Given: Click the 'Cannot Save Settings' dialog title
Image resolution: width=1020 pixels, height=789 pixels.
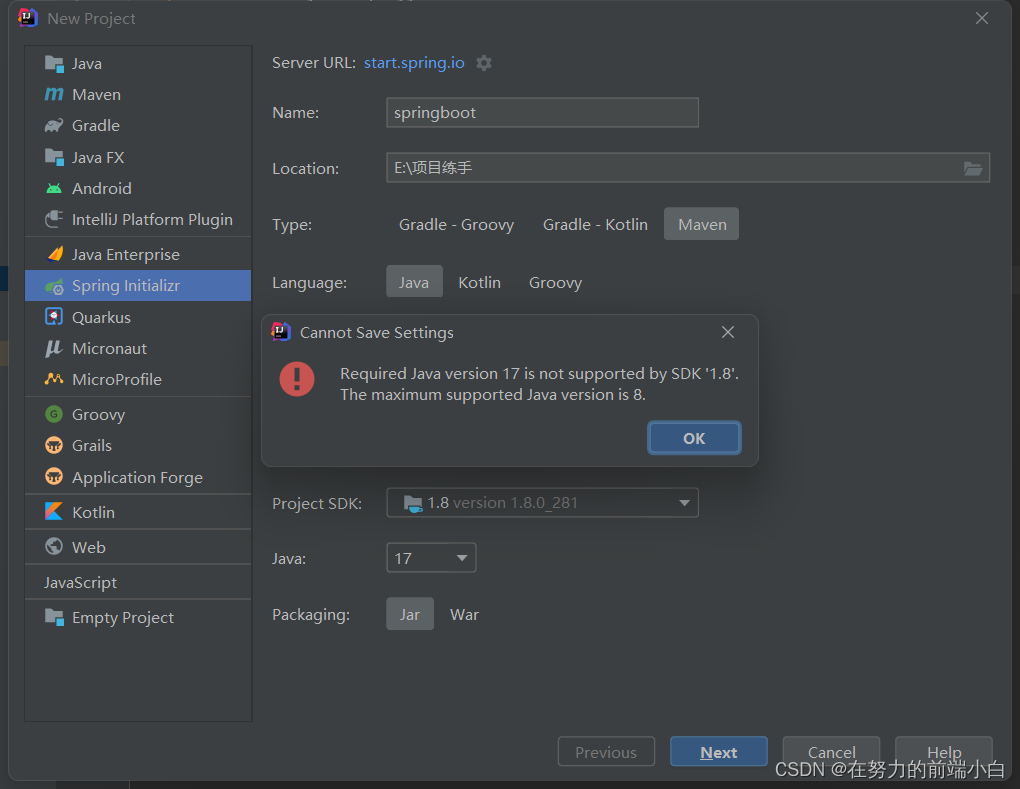Looking at the screenshot, I should click(377, 332).
